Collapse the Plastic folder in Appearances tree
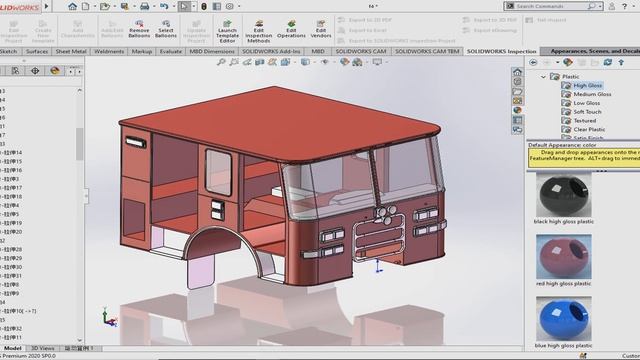The image size is (640, 360). tap(543, 77)
